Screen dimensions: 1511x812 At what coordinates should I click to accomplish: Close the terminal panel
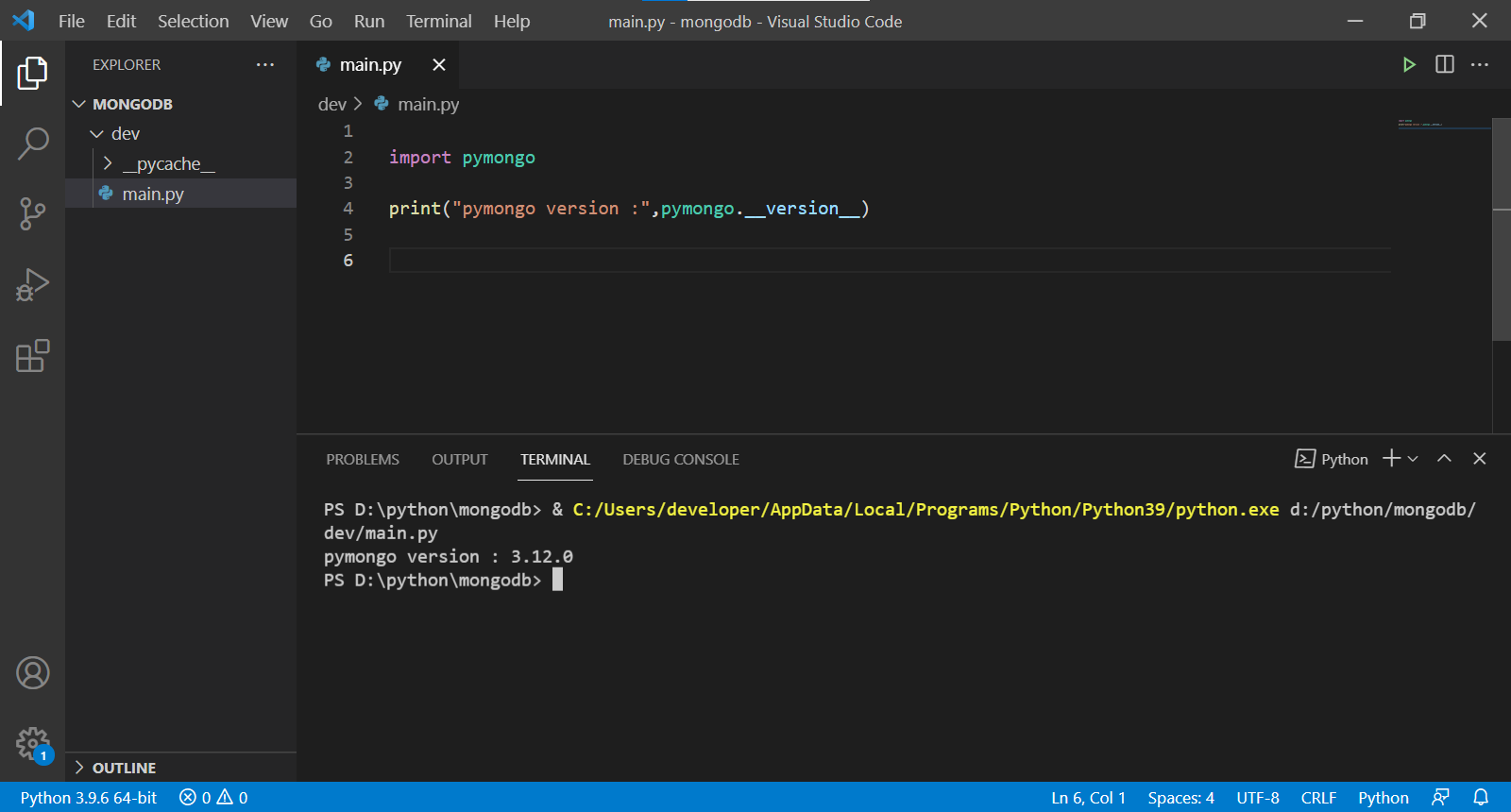pos(1480,458)
